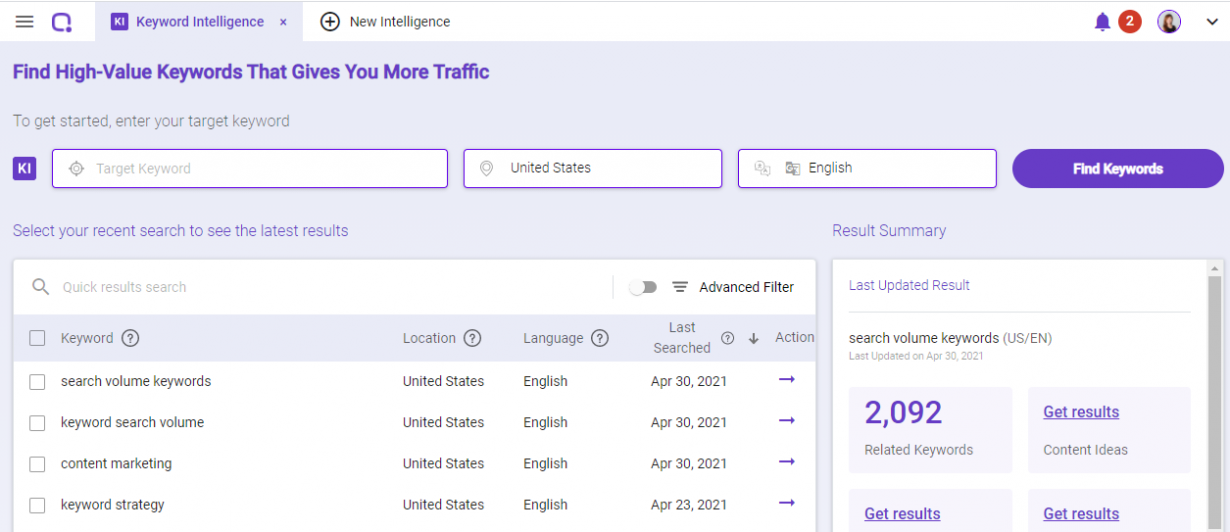Click Get results link below Related Keywords
Image resolution: width=1230 pixels, height=532 pixels.
pyautogui.click(x=902, y=514)
